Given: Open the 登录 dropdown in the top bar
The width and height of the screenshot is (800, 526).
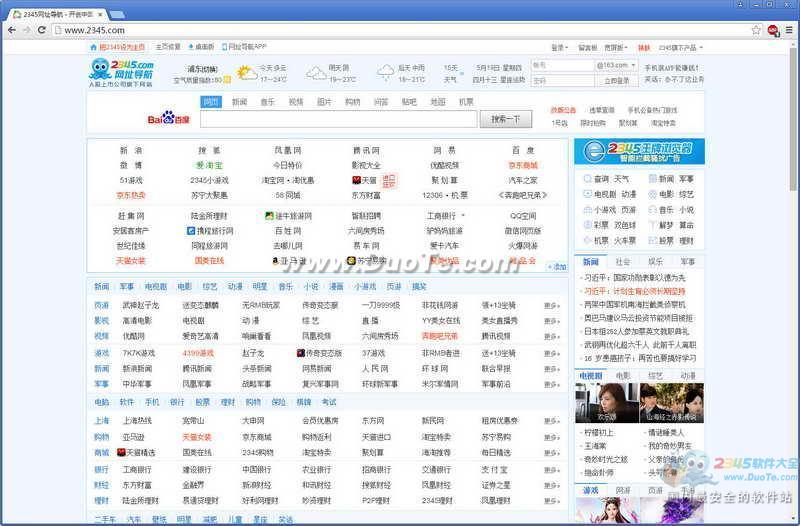Looking at the screenshot, I should point(559,47).
